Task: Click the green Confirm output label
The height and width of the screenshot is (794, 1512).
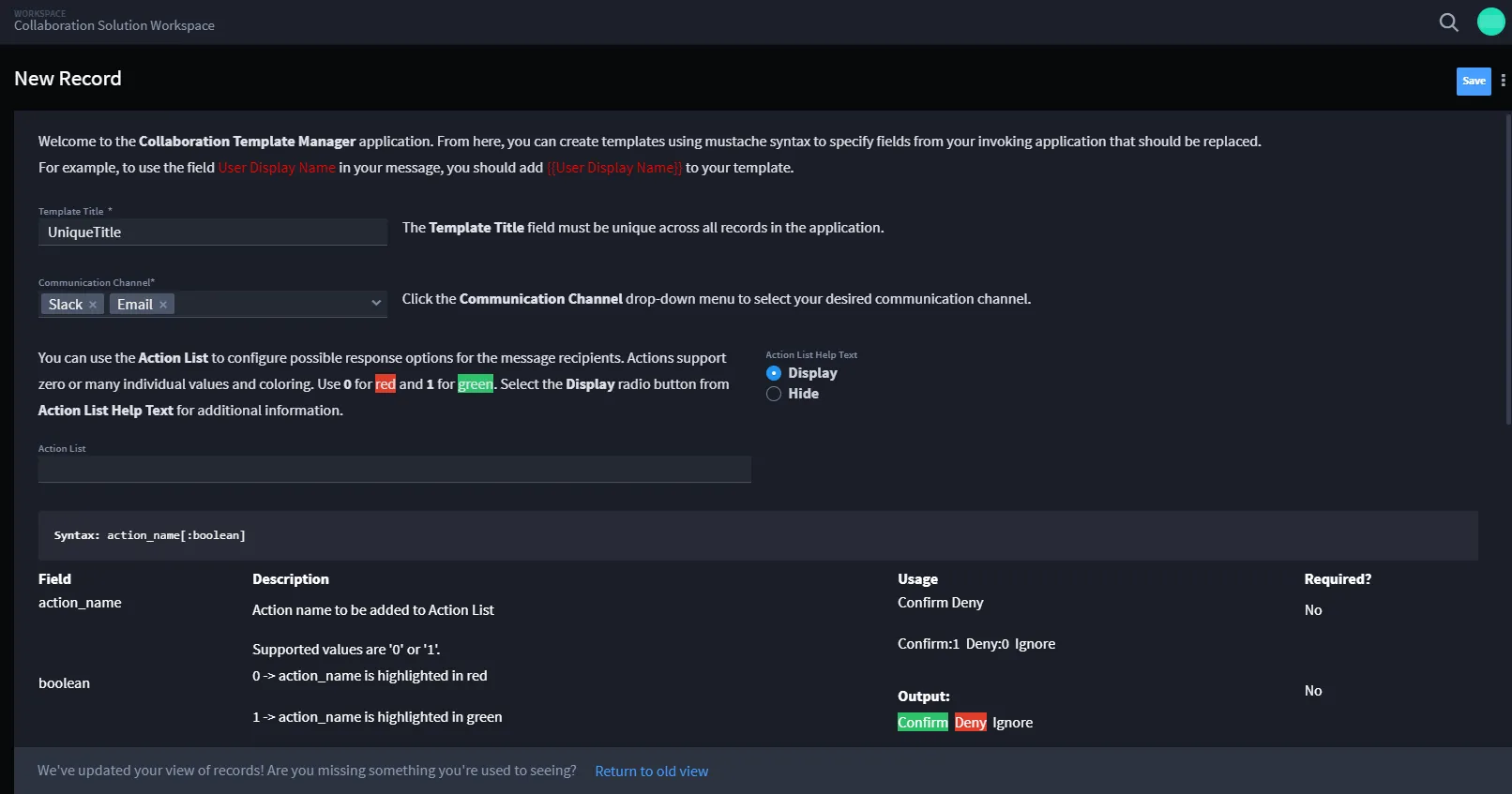Action: (923, 723)
